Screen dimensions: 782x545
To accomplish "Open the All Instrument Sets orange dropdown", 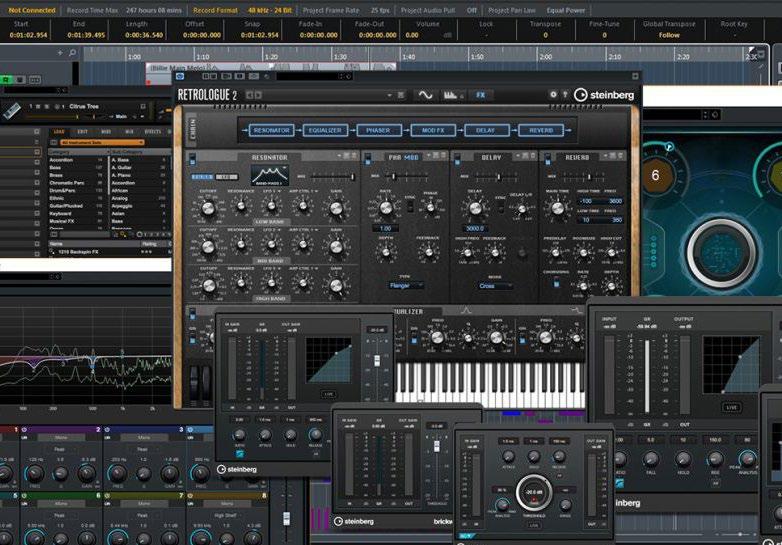I will 102,143.
